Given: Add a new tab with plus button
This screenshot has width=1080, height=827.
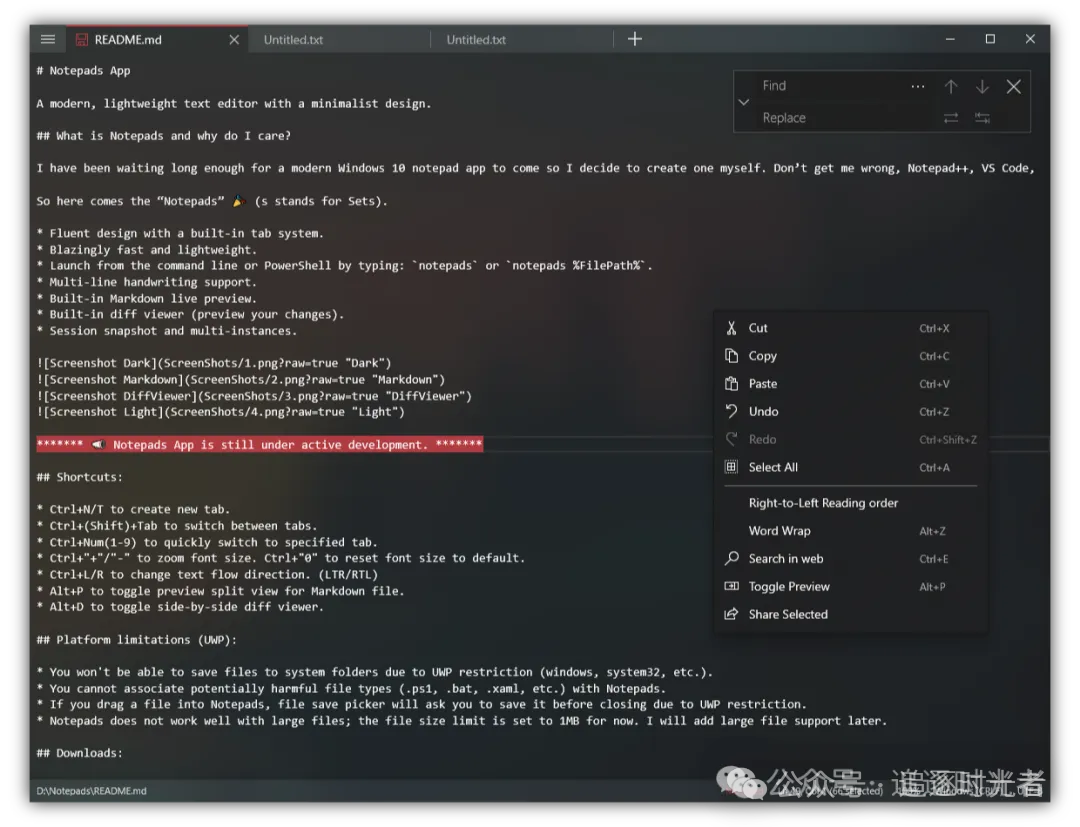Looking at the screenshot, I should [634, 39].
